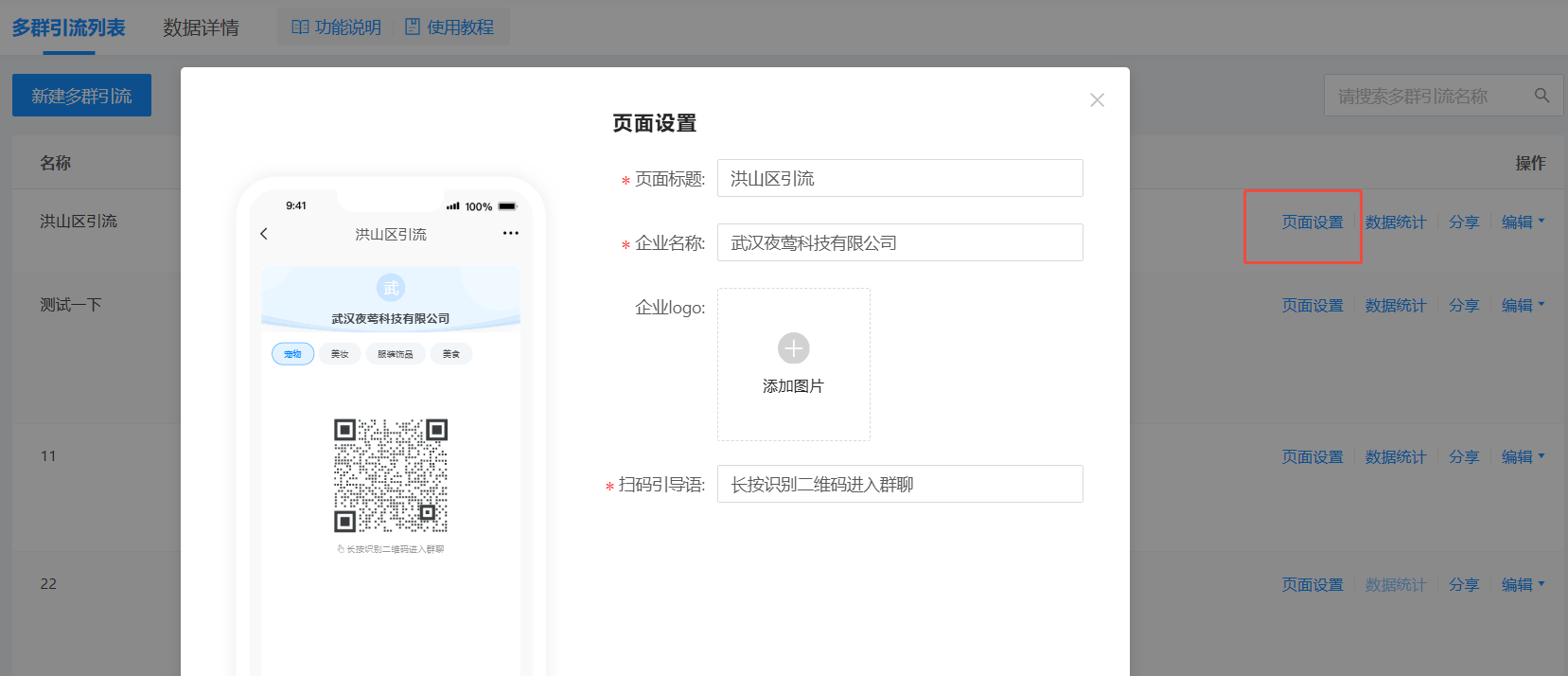Select the 服装饰品 tag in phone preview
Viewport: 1568px width, 676px height.
[396, 354]
